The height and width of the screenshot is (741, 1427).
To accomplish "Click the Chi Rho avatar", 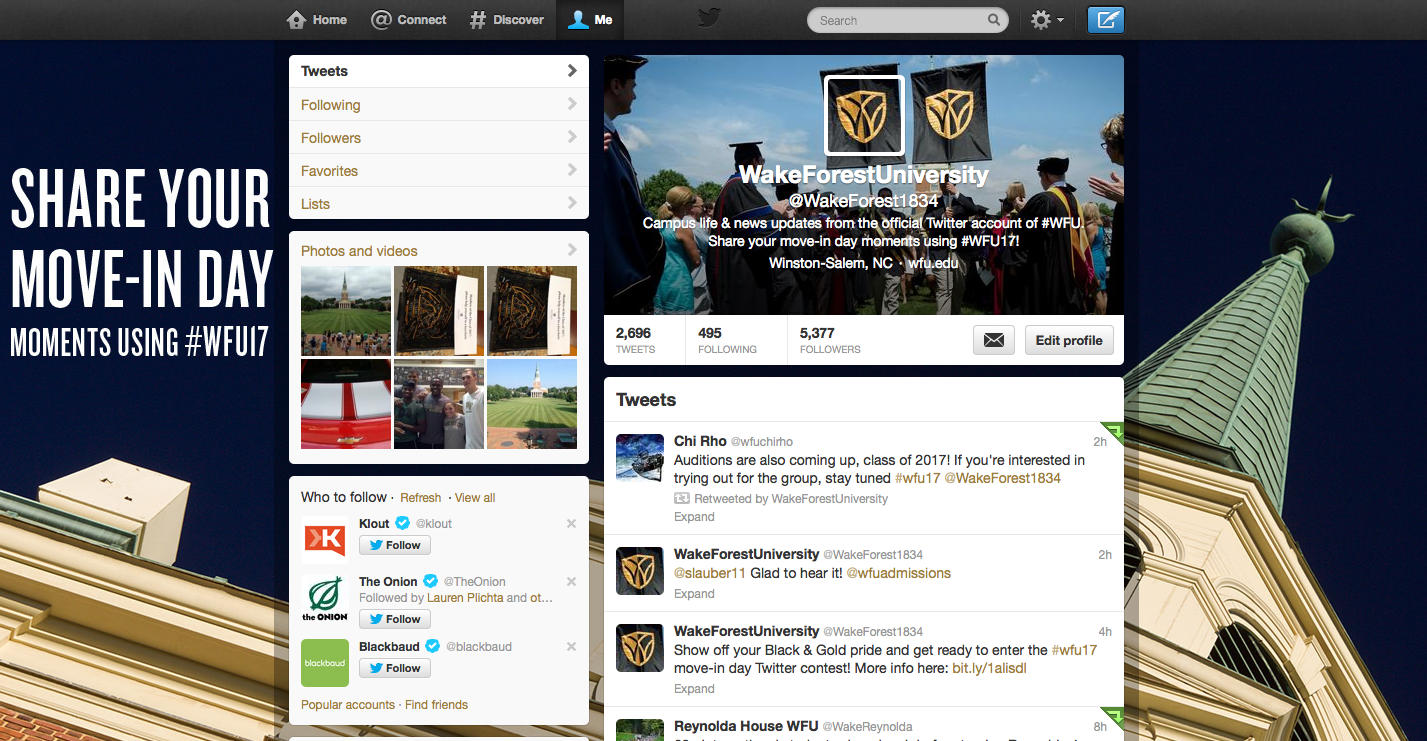I will 640,458.
